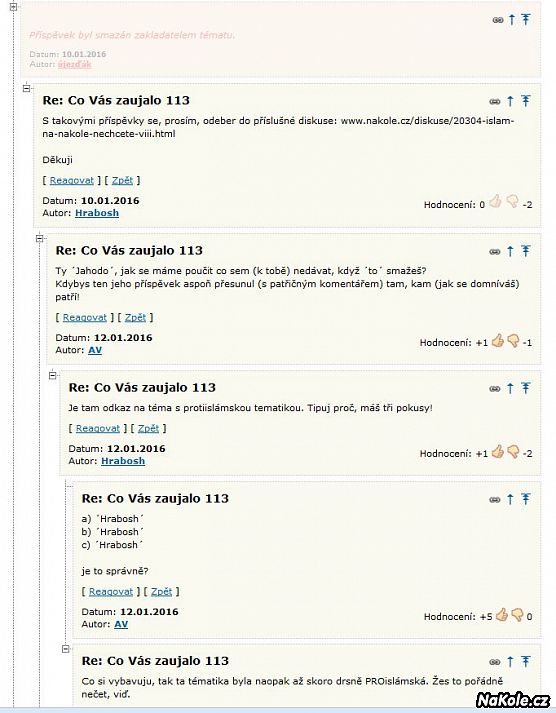
Task: Collapse the top-level deleted post thread
Action: click(13, 6)
